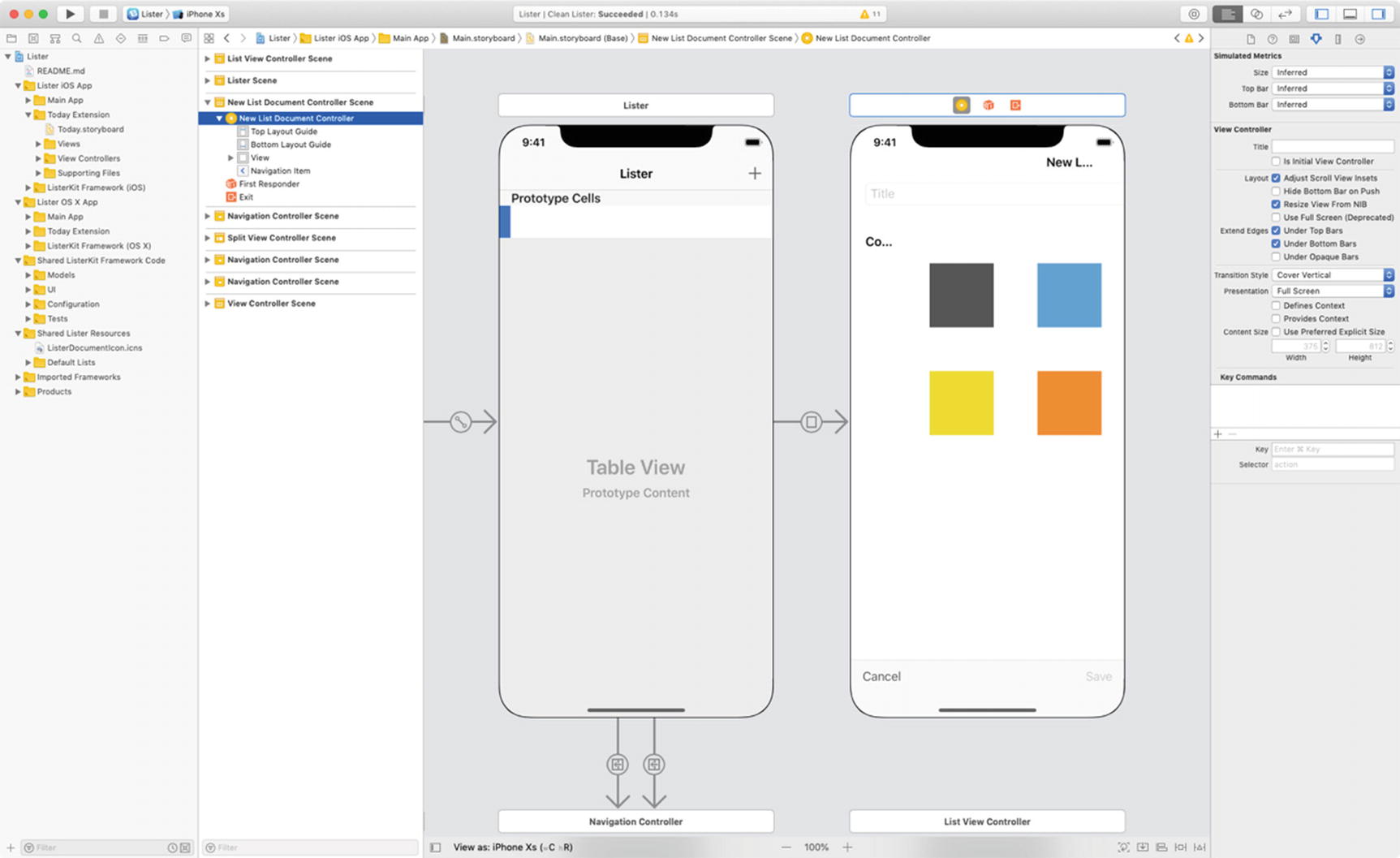Show the File inspector
Image resolution: width=1400 pixels, height=858 pixels.
coord(1250,39)
